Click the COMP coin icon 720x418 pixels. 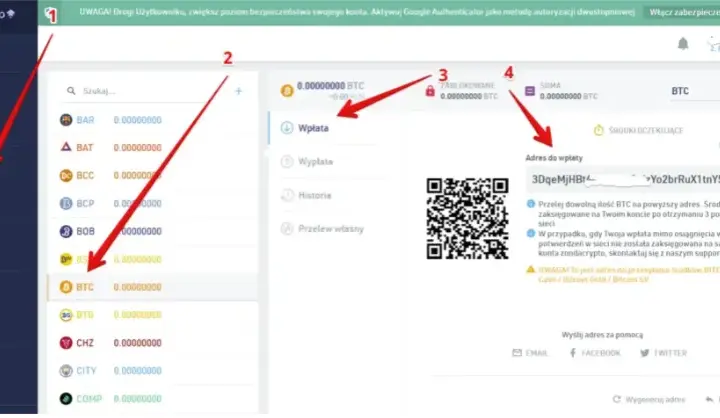[x=66, y=399]
